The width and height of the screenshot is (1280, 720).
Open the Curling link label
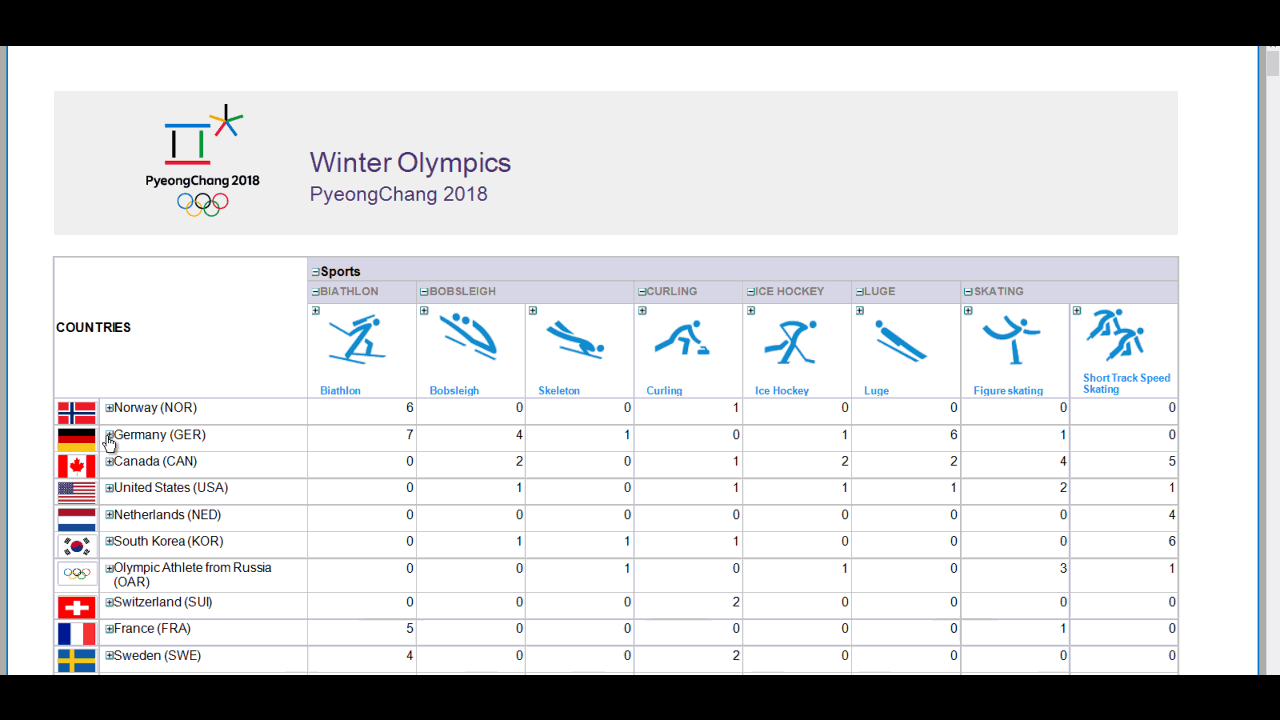[x=664, y=391]
